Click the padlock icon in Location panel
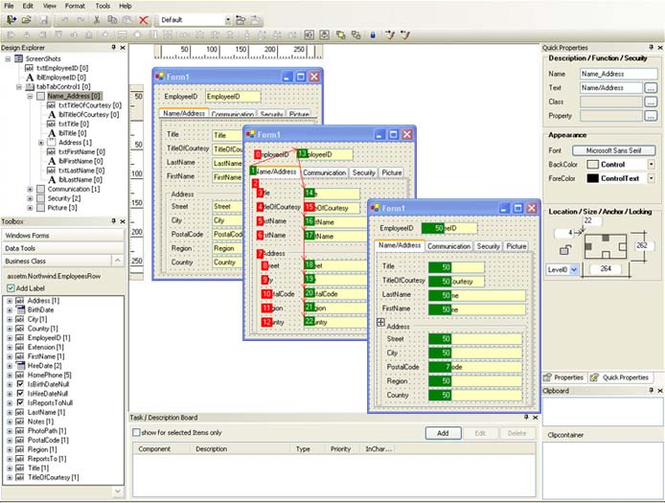 [x=564, y=250]
